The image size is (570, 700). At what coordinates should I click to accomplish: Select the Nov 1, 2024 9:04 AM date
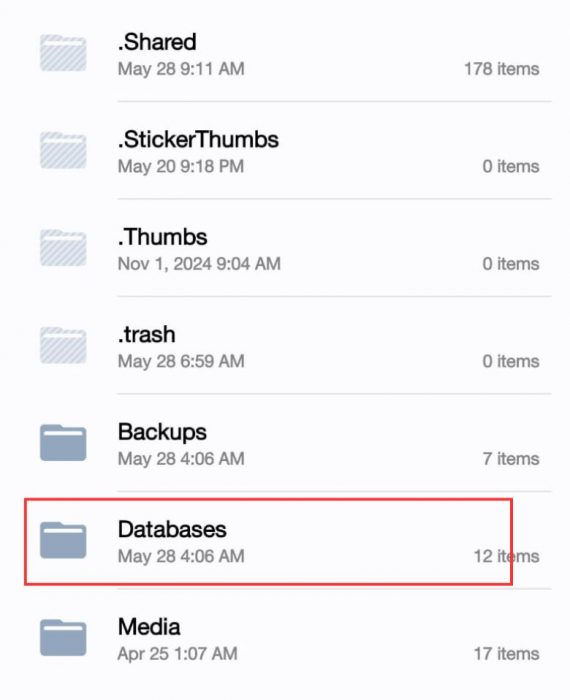point(199,264)
